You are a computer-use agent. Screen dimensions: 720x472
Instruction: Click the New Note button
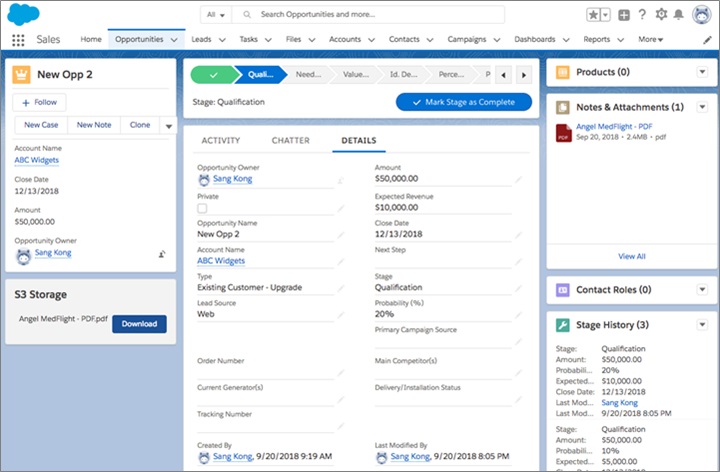coord(94,125)
